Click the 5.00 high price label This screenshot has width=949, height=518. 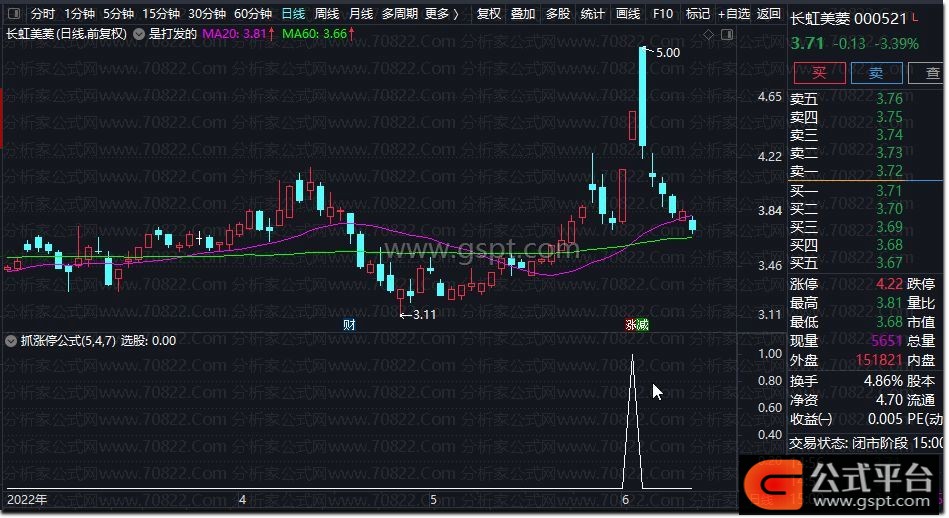tap(668, 53)
